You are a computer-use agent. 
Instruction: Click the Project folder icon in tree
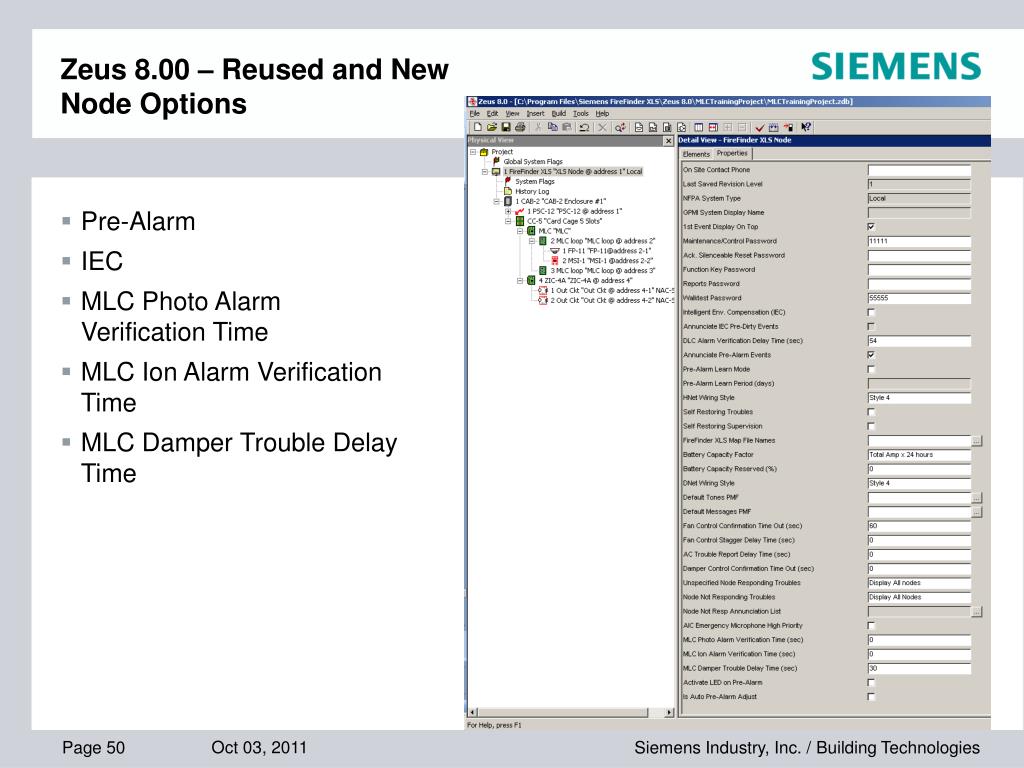tap(484, 152)
